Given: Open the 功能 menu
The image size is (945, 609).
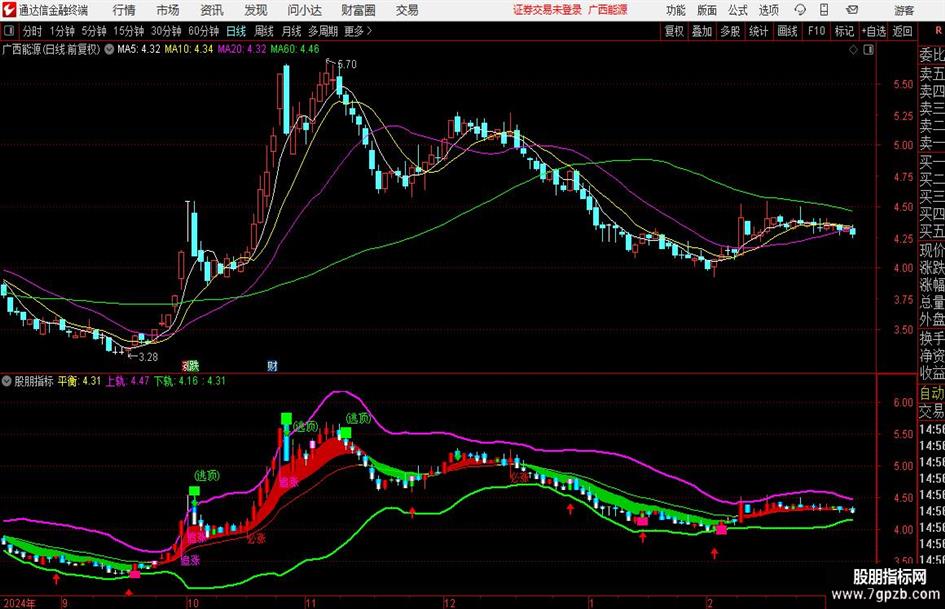Looking at the screenshot, I should [676, 10].
